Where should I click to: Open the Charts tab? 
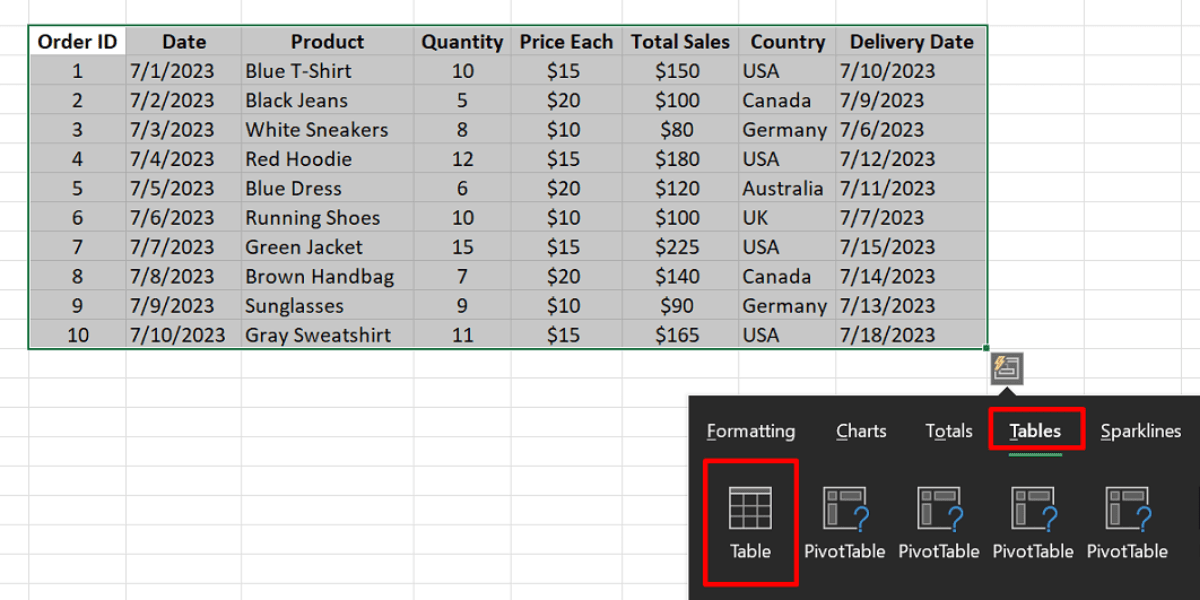(860, 431)
